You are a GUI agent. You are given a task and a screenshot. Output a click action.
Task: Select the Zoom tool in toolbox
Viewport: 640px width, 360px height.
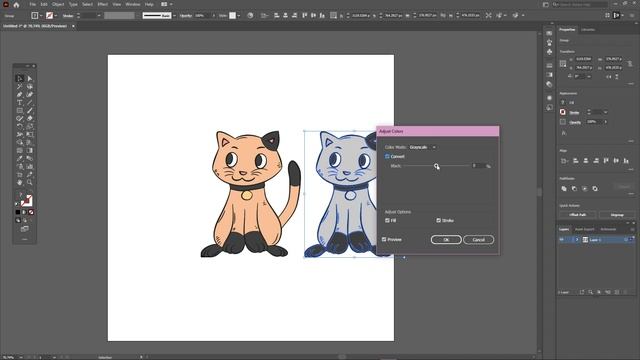click(29, 182)
